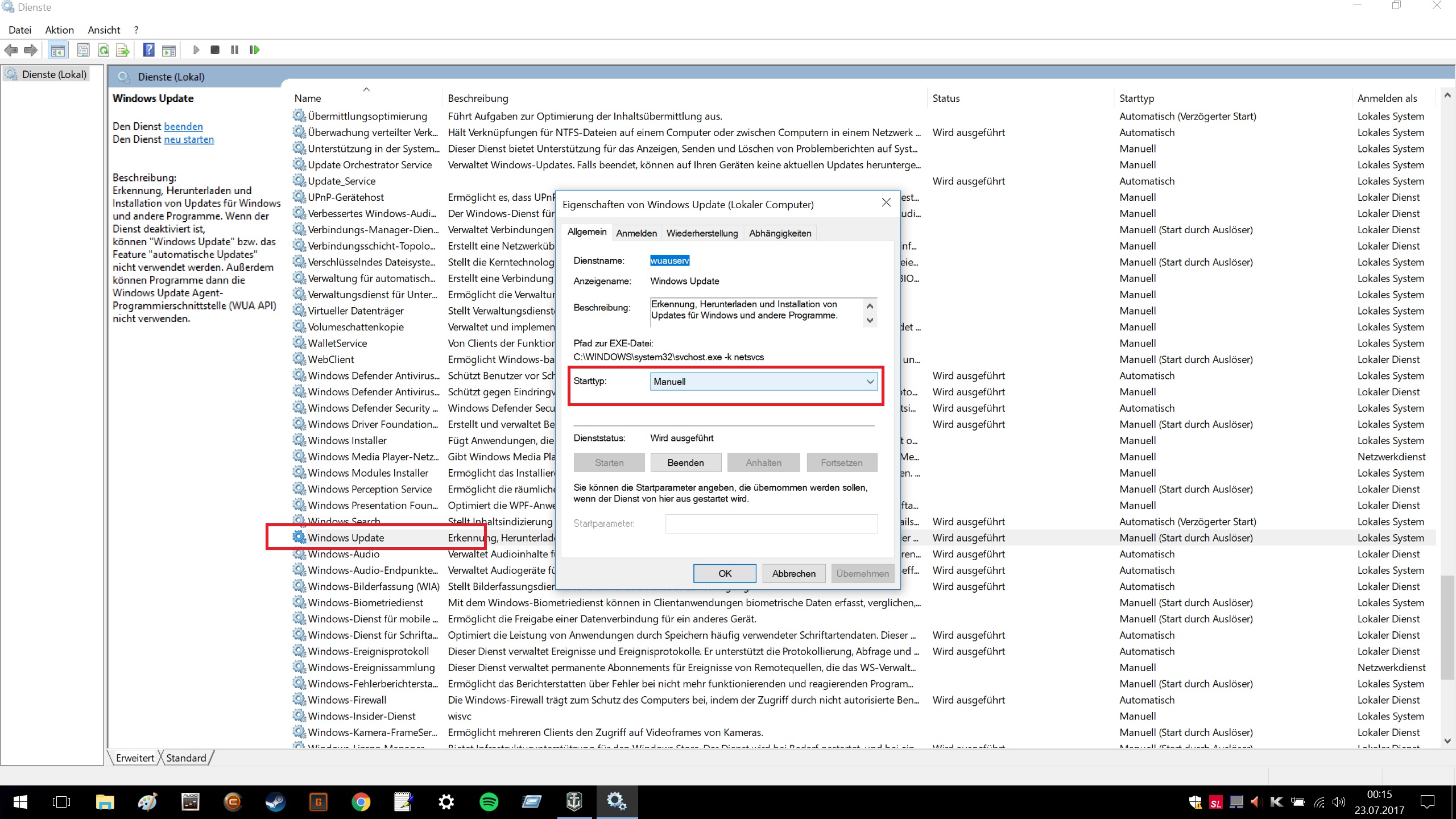Viewport: 1456px width, 819px height.
Task: Click the Restart service toolbar icon
Action: [x=254, y=50]
